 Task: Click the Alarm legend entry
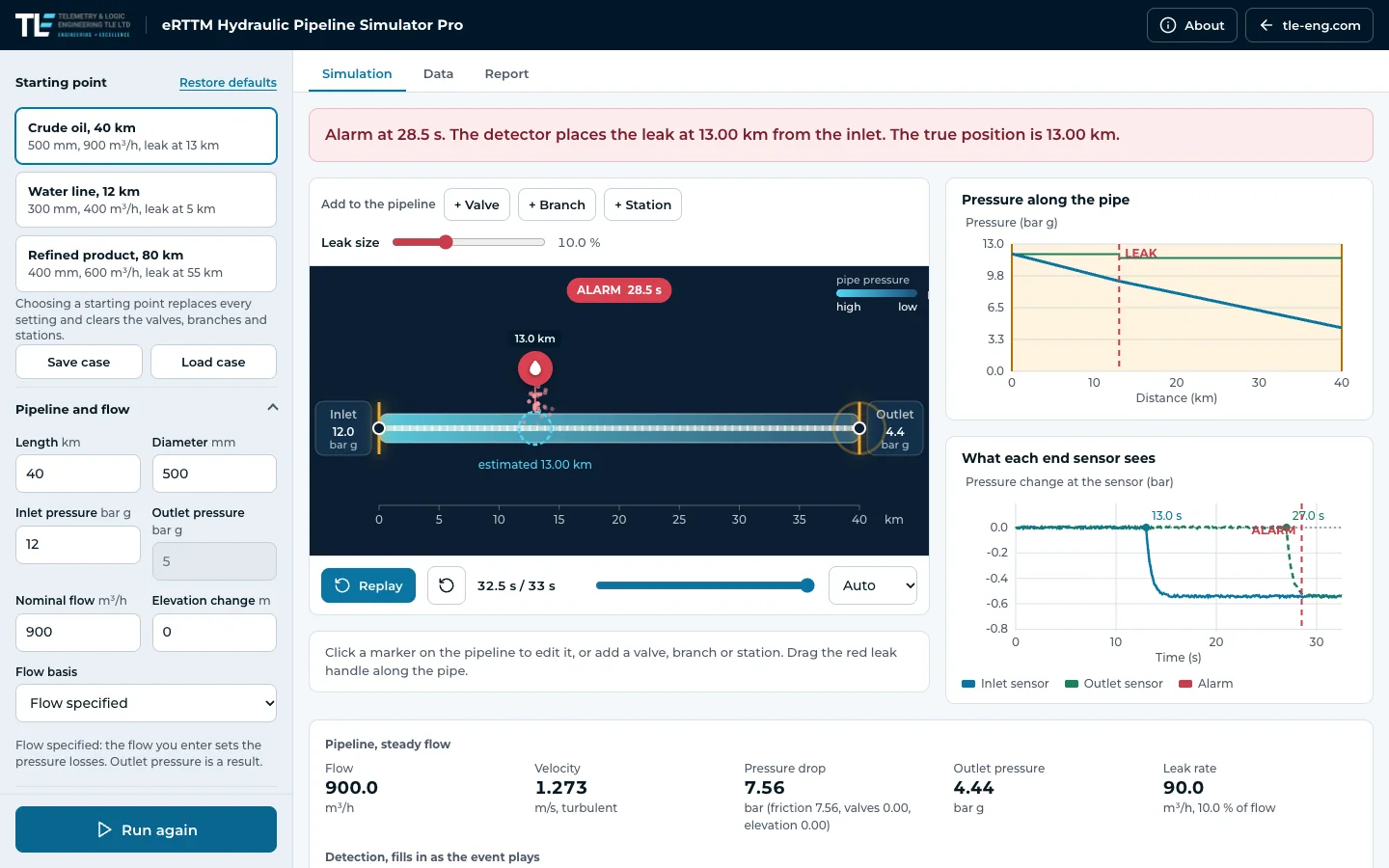coord(1206,684)
